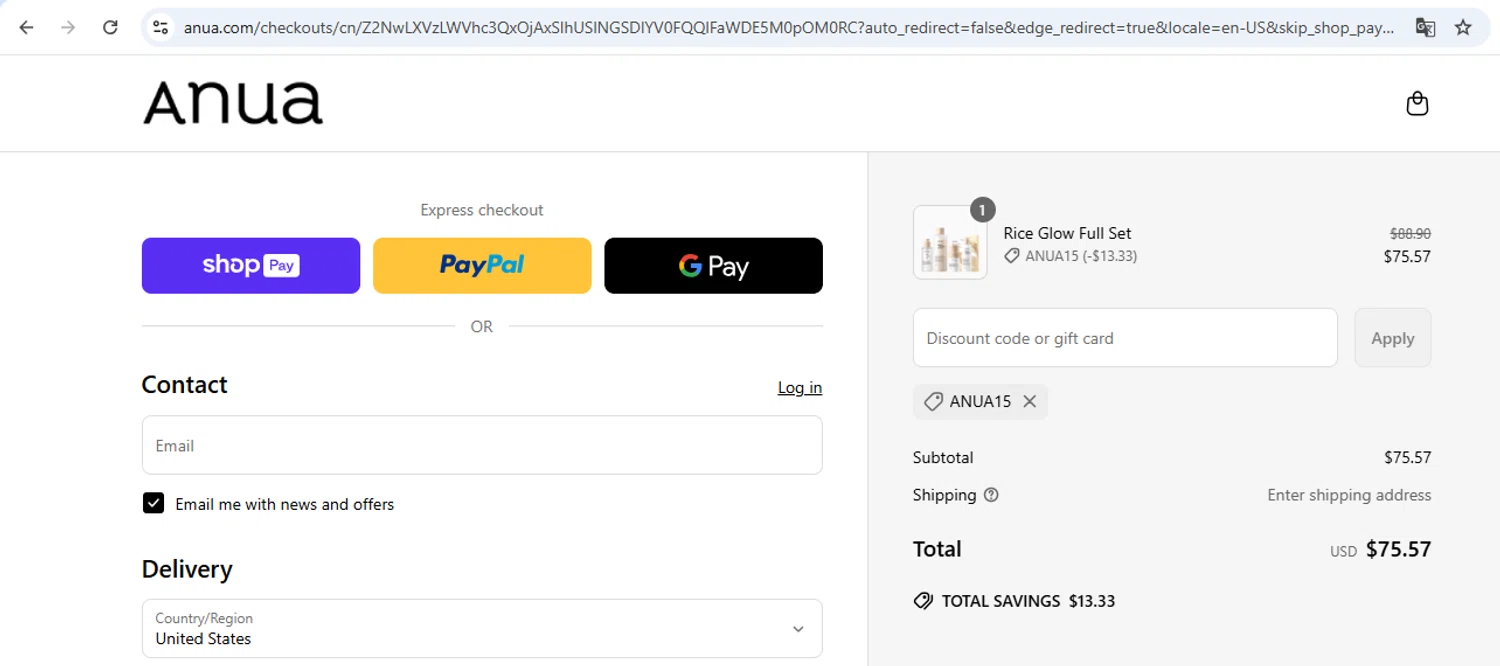Click the TOTAL SAVINGS $13.33 text
This screenshot has height=666, width=1500.
pos(1028,601)
